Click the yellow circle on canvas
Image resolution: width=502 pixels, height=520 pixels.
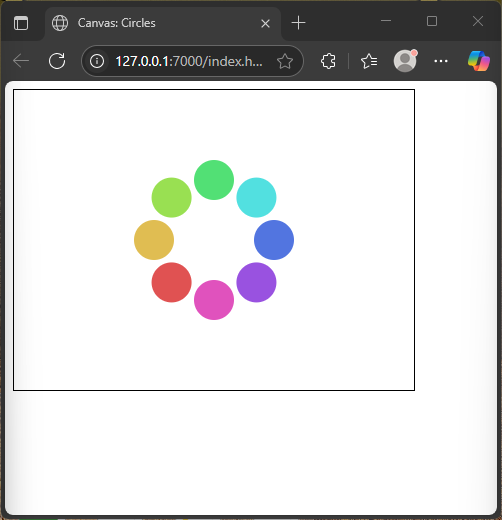pos(154,240)
